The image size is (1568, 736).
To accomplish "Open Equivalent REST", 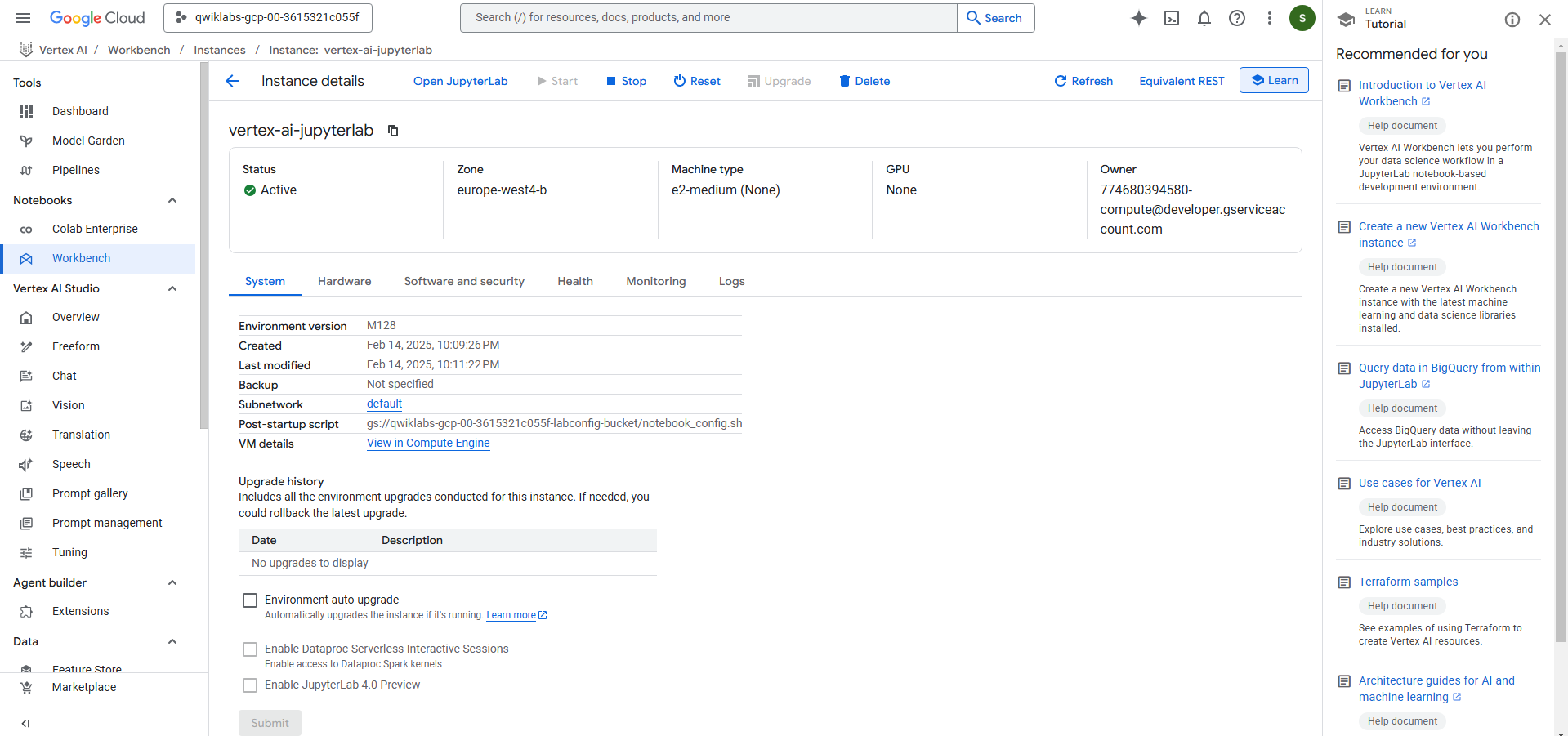I will 1182,81.
